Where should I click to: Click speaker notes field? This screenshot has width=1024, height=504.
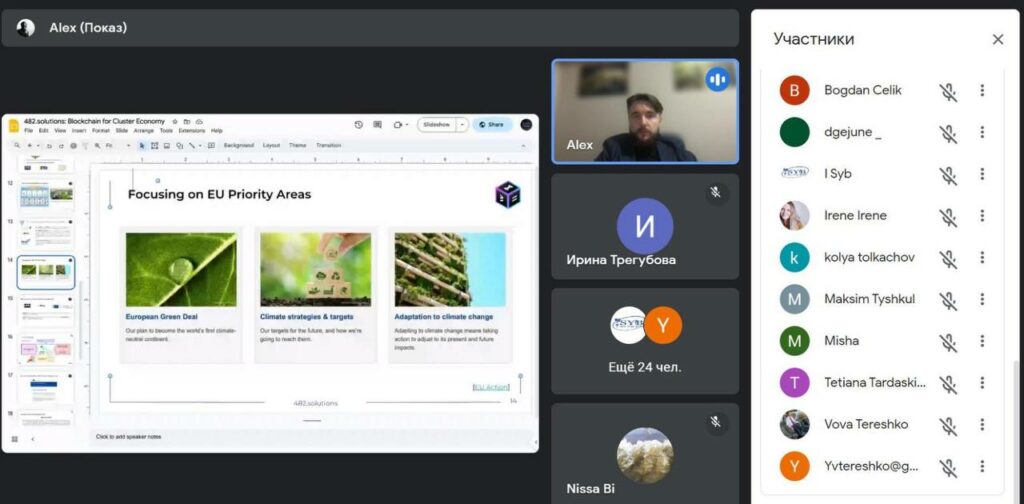tap(312, 437)
